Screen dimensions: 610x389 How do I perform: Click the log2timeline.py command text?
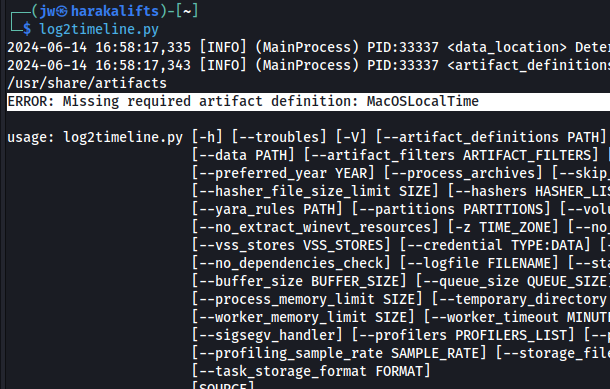[99, 30]
